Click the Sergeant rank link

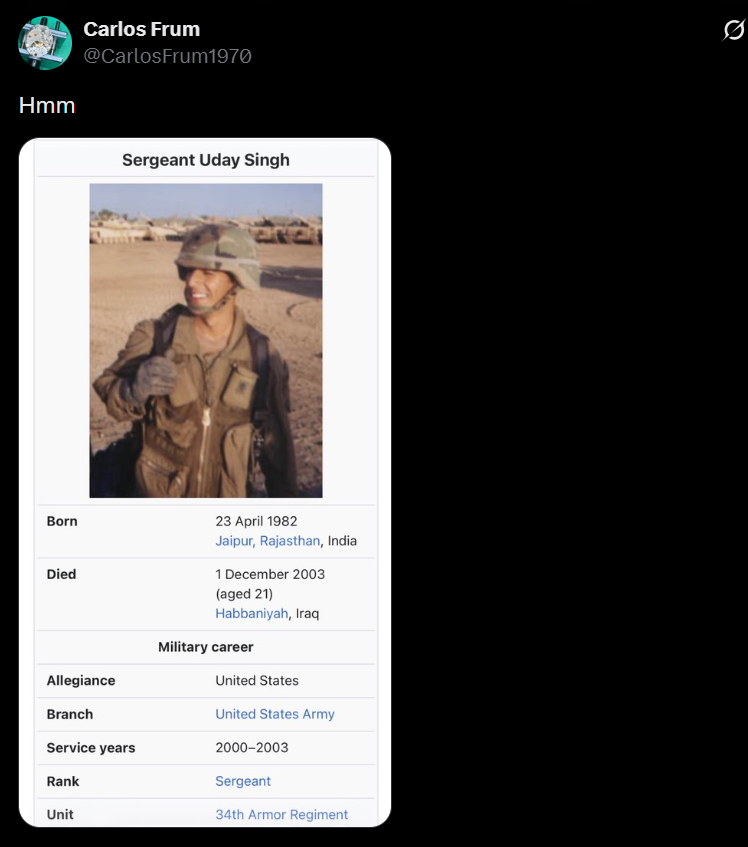point(243,781)
